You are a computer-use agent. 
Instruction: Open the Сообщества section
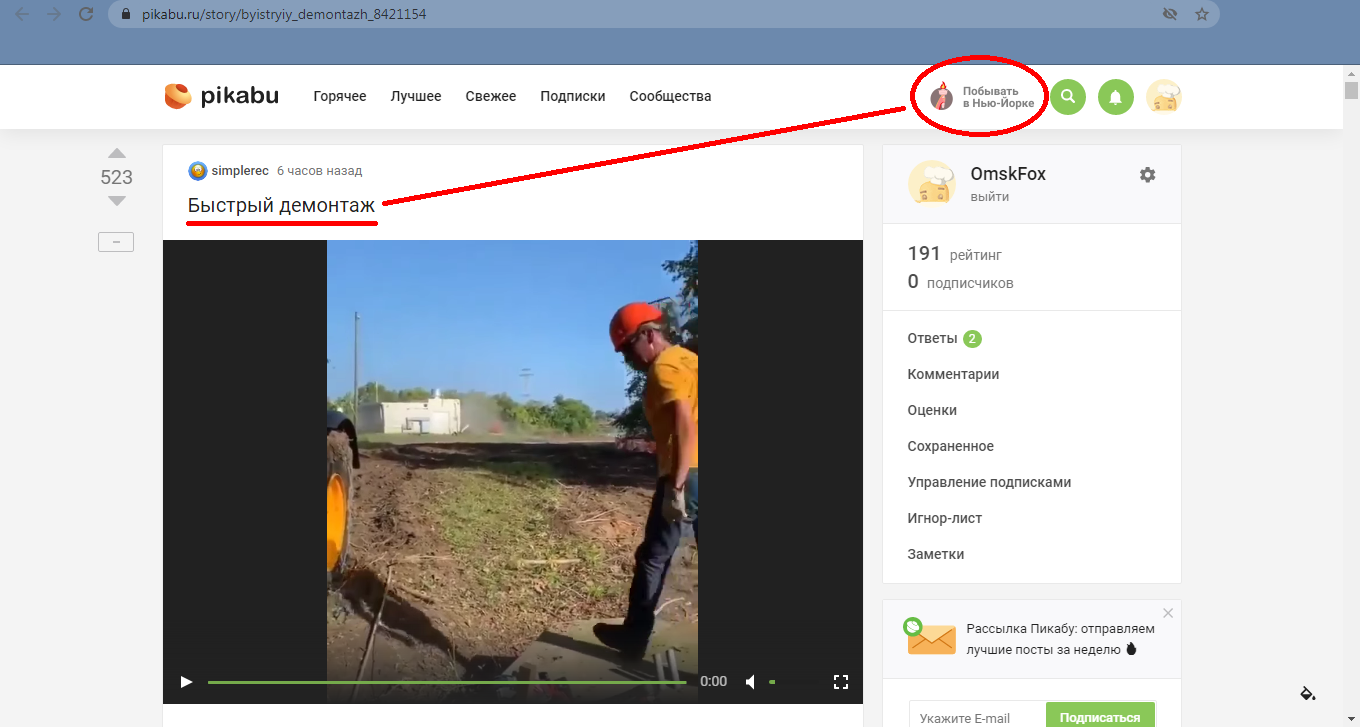click(x=670, y=96)
